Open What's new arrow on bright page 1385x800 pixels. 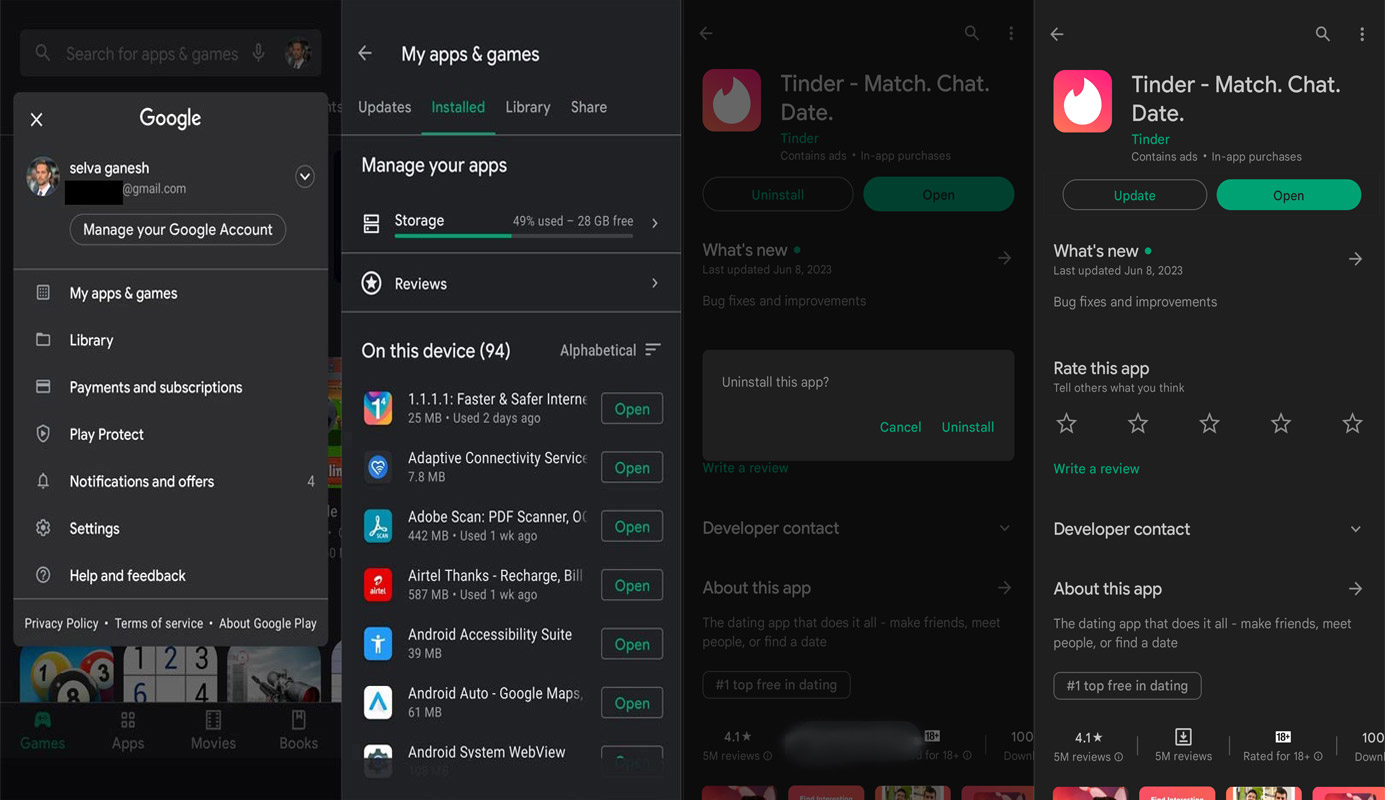click(1355, 259)
